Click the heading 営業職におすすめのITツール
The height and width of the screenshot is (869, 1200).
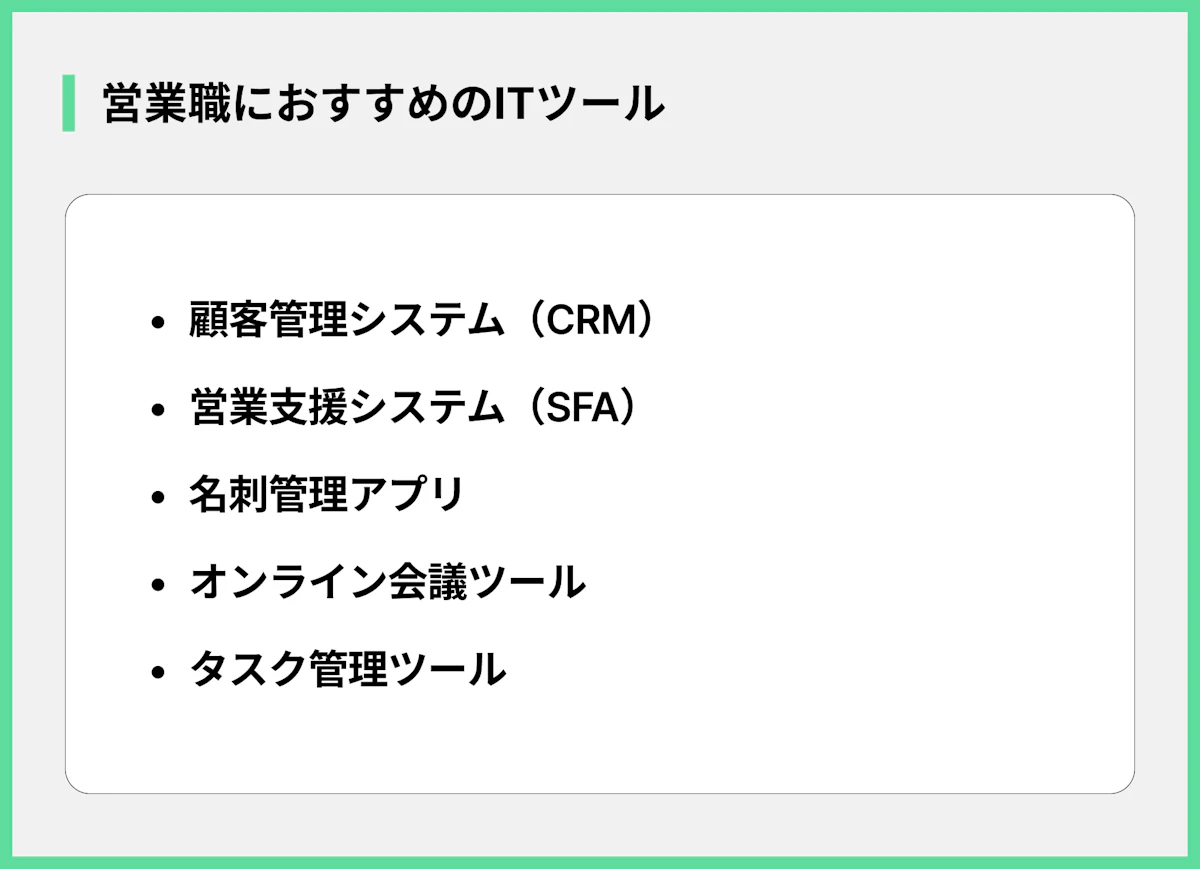pos(383,104)
